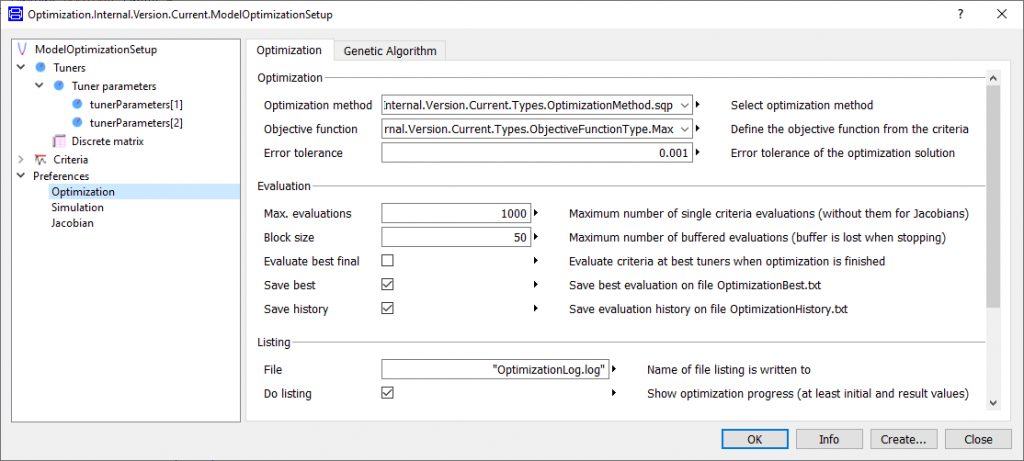The width and height of the screenshot is (1024, 461).
Task: Select Simulation in the tree
Action: (78, 207)
